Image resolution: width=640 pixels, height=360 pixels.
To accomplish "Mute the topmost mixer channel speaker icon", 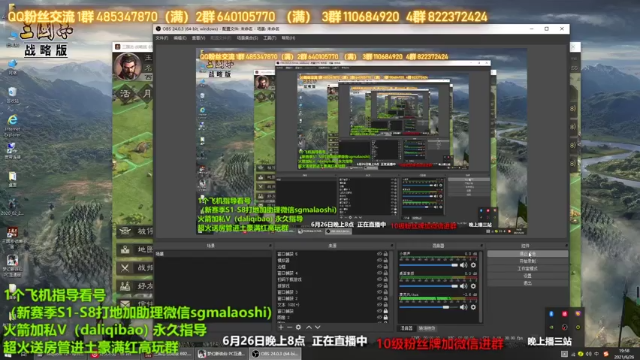I will coord(464,265).
